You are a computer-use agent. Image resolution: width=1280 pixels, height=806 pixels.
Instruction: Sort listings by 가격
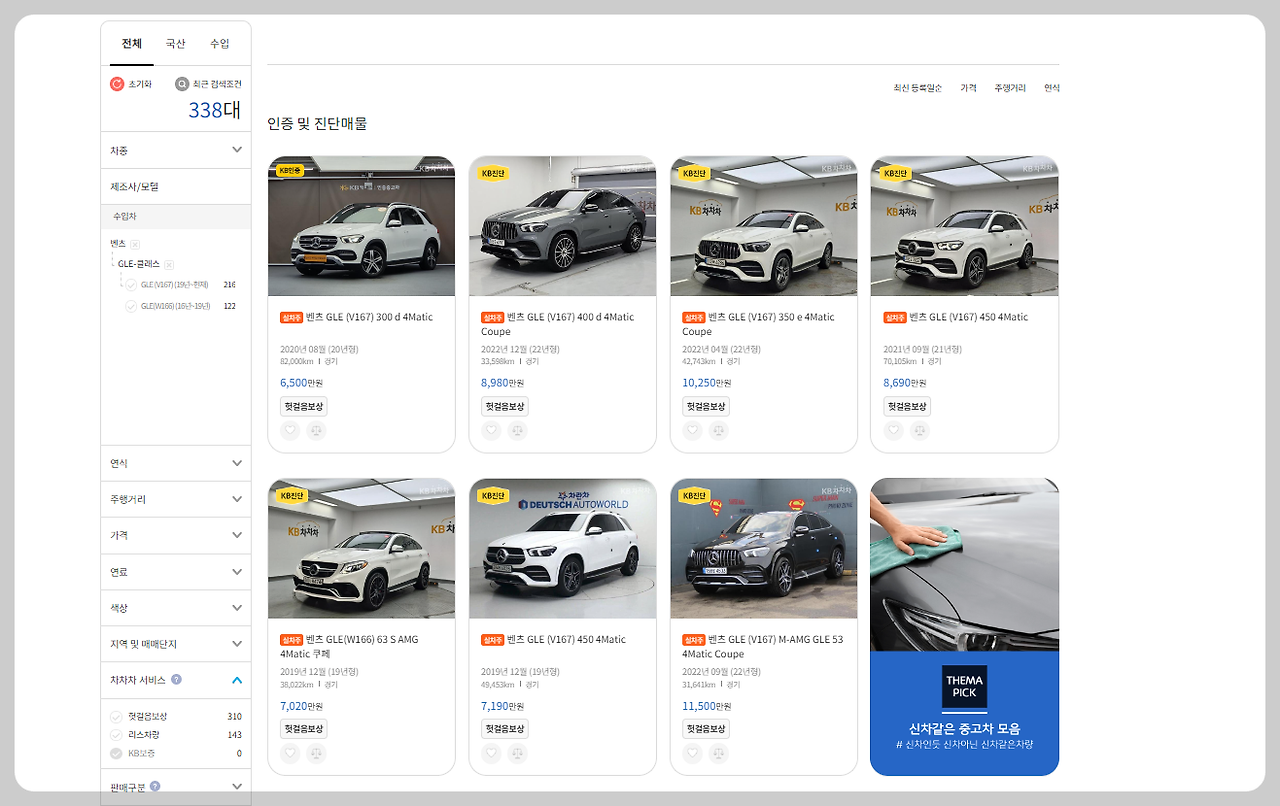[968, 88]
